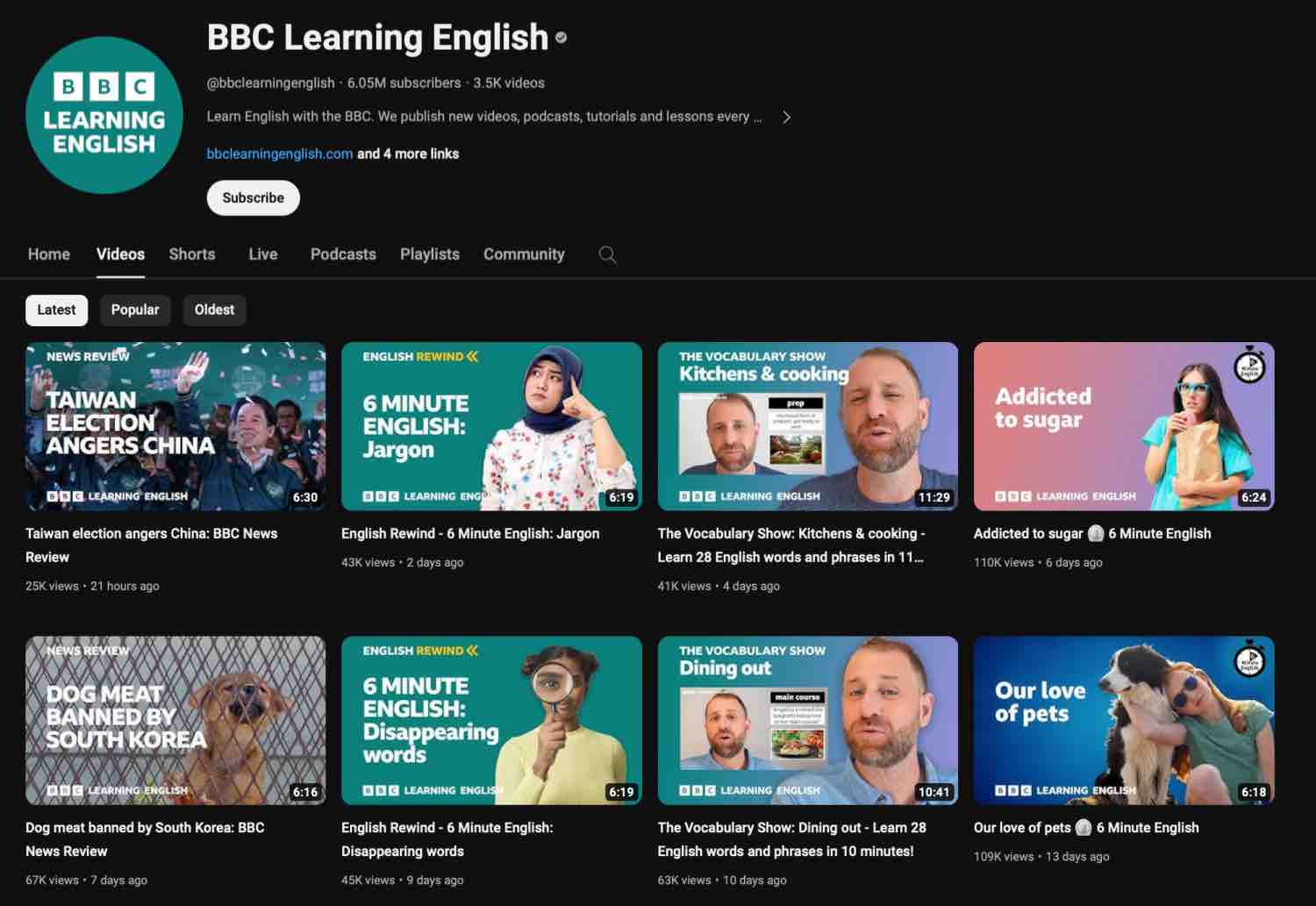Sort videos by Popular

135,310
